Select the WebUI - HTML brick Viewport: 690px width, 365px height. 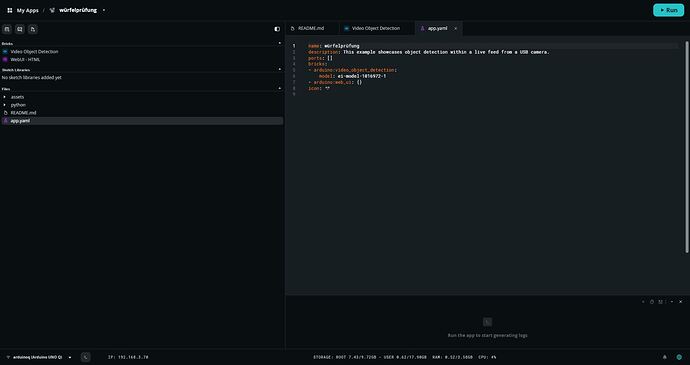[26, 59]
